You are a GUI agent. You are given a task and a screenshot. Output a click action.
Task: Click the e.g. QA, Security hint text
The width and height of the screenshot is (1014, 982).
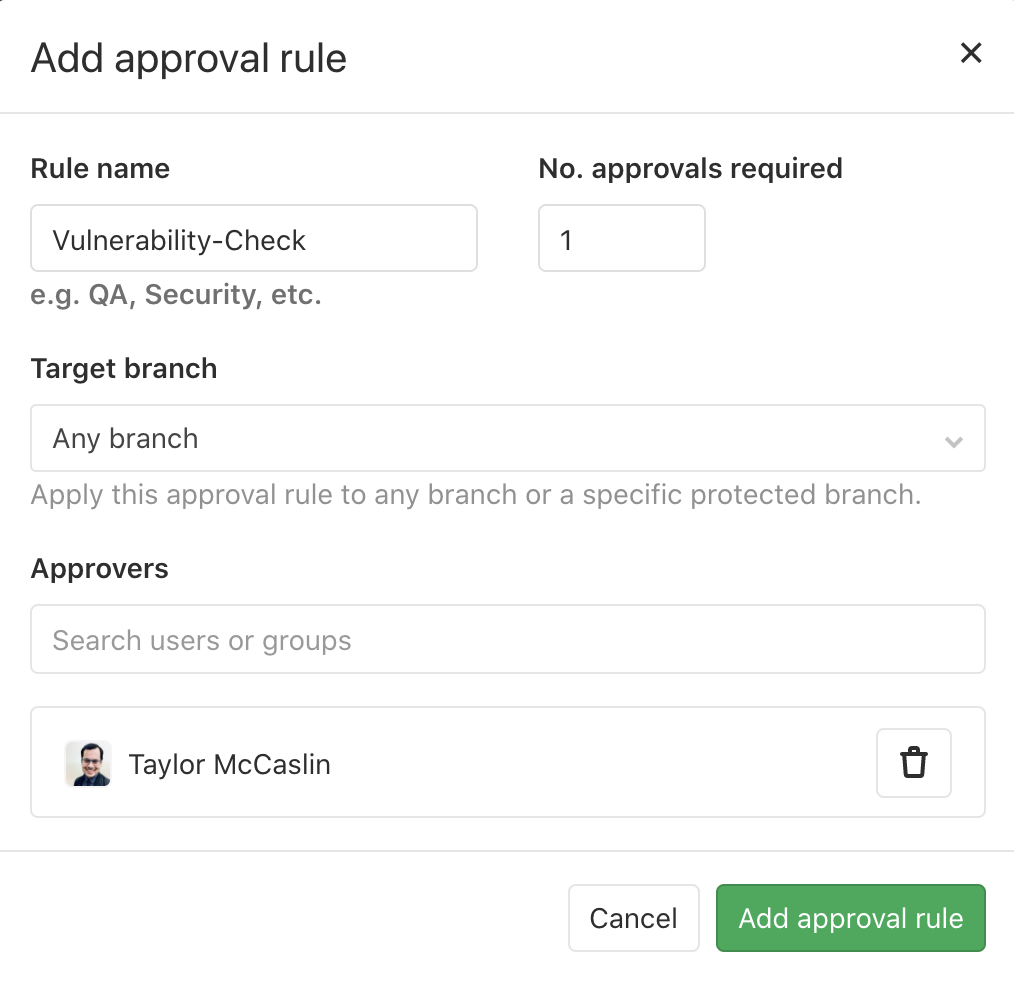pyautogui.click(x=176, y=296)
